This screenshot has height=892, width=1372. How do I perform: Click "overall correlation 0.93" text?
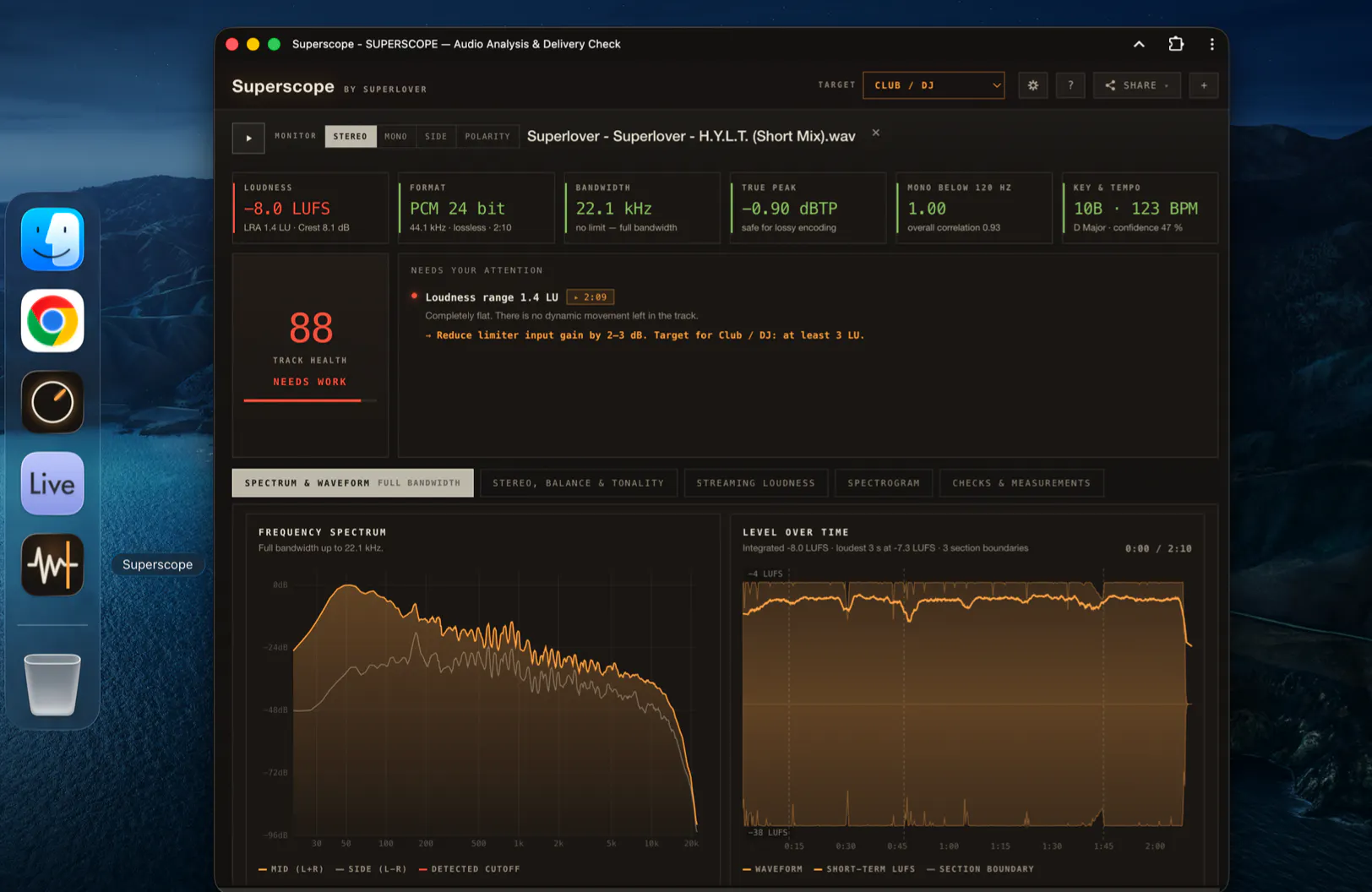point(954,228)
